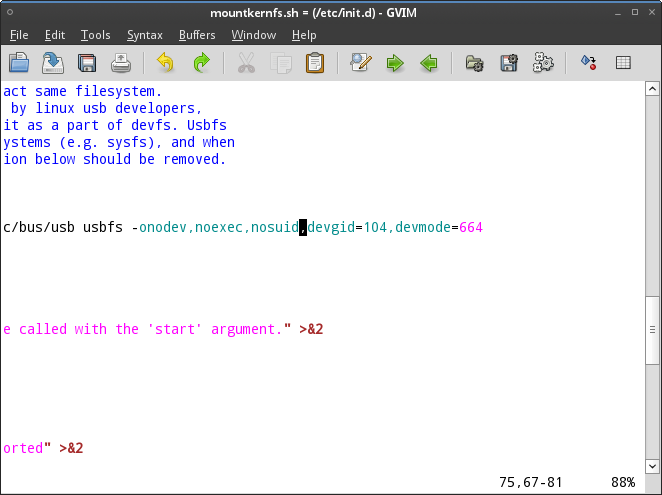Open the Syntax menu
662x495 pixels.
[x=145, y=35]
